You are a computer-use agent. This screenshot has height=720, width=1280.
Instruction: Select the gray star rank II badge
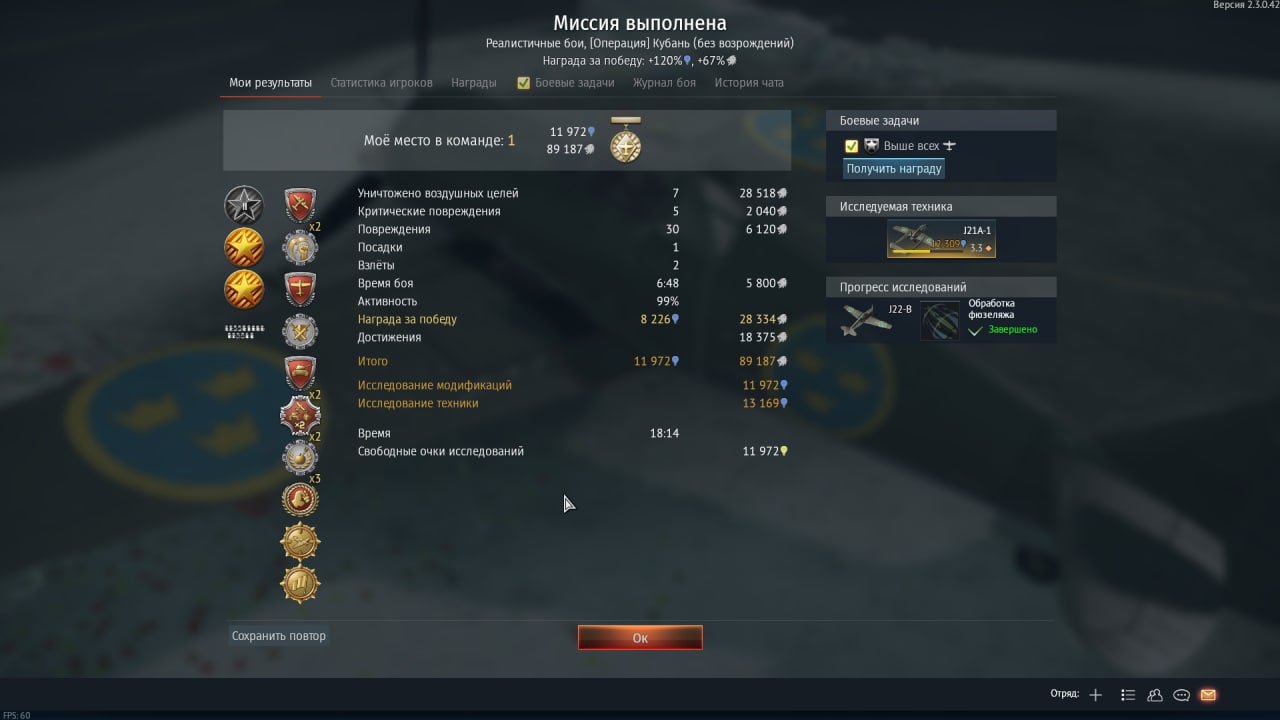pyautogui.click(x=244, y=205)
